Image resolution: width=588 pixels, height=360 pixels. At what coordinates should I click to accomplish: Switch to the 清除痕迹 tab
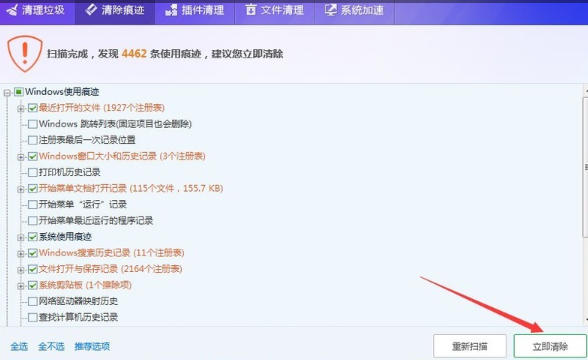click(115, 11)
